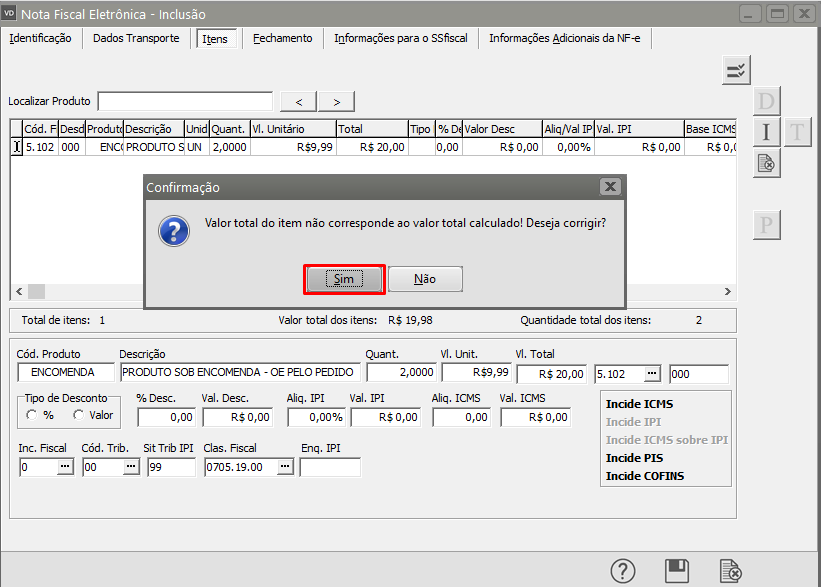This screenshot has height=587, width=821.
Task: Click the grid's horizontal scrollbar thumb
Action: [x=36, y=291]
